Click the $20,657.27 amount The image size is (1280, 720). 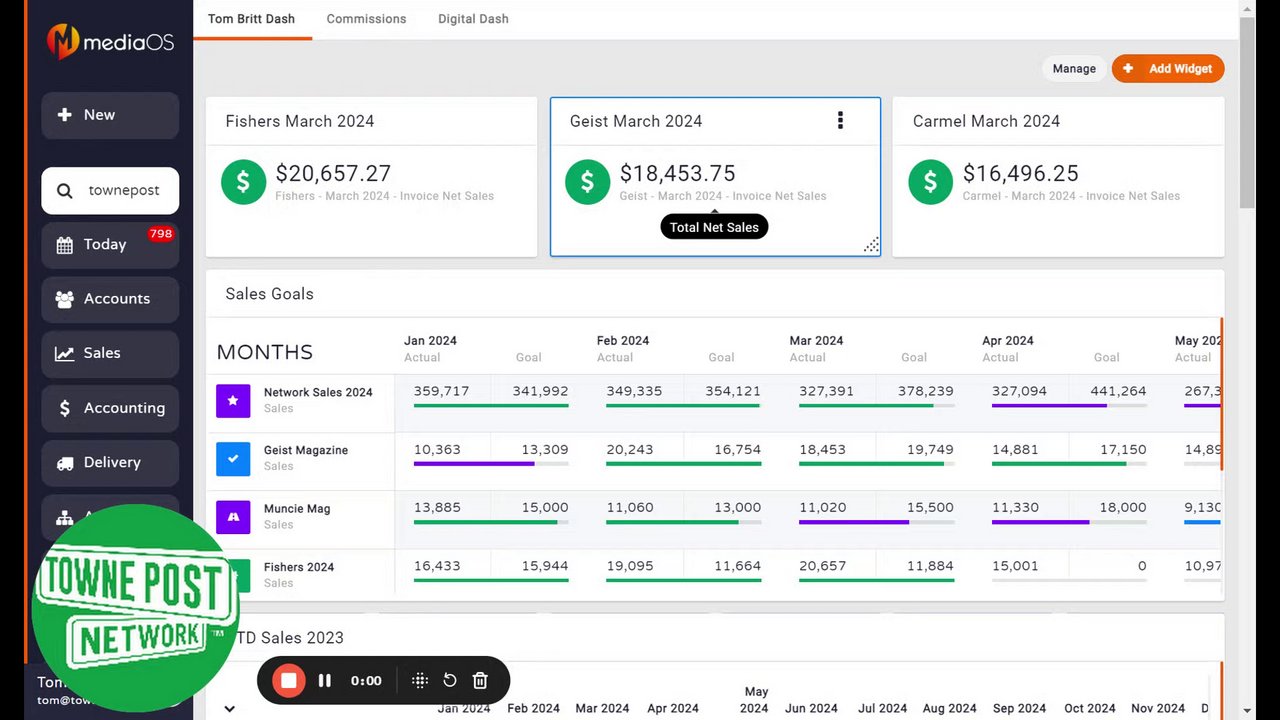pos(333,174)
